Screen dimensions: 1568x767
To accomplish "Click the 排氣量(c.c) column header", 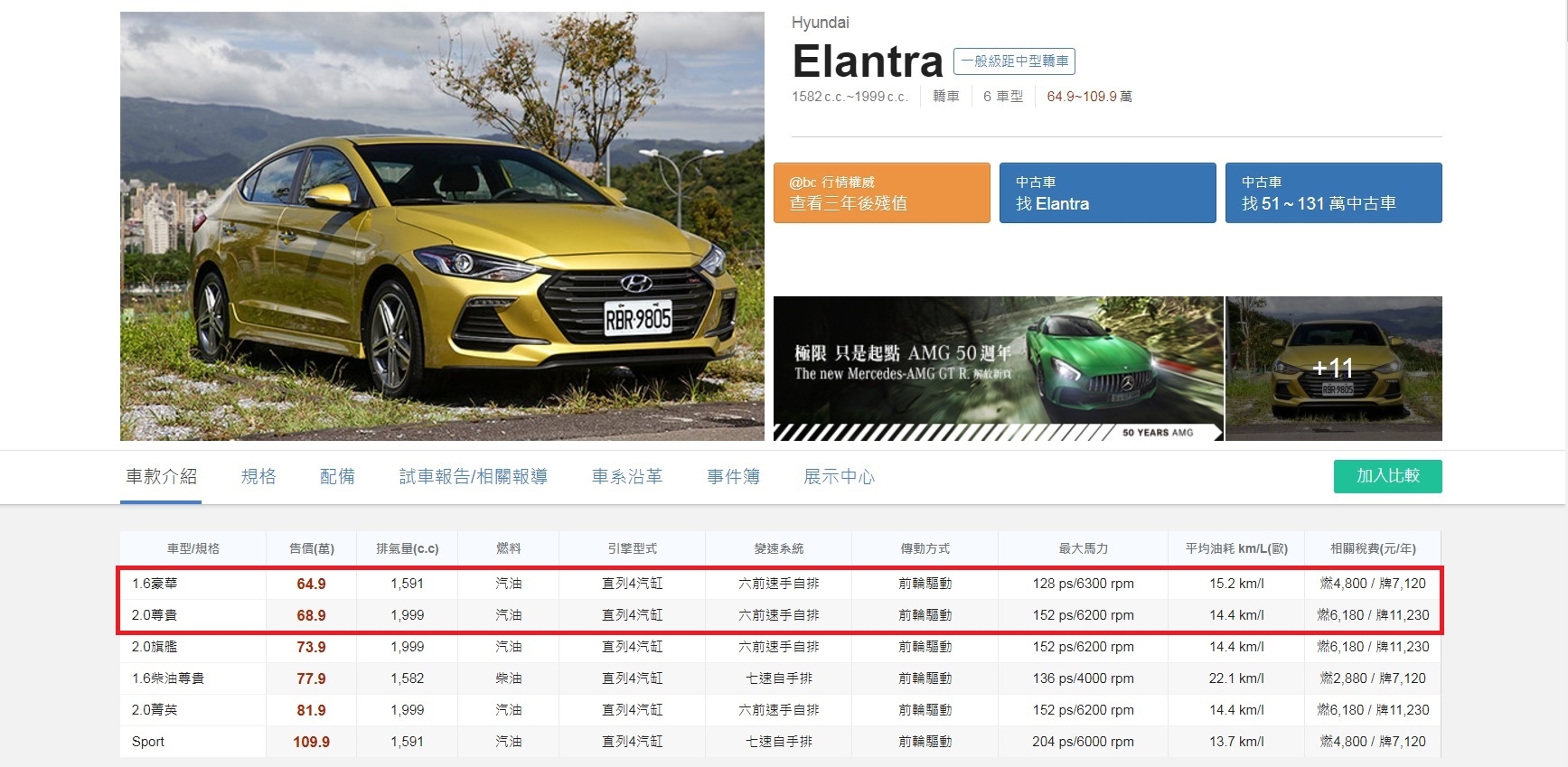I will [x=408, y=548].
